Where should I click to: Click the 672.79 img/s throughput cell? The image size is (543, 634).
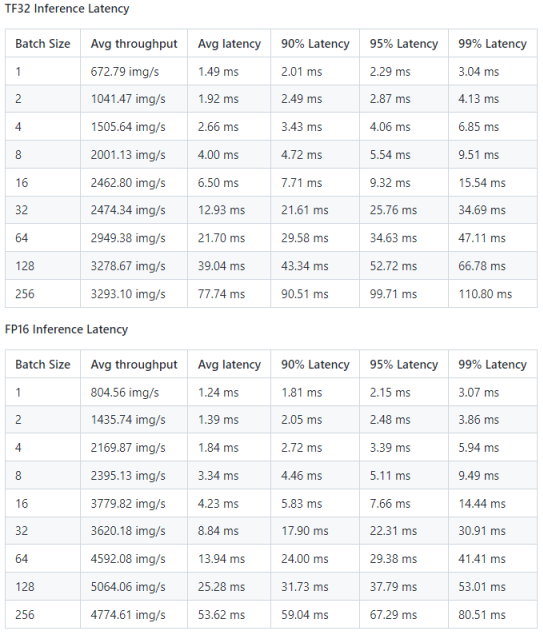tap(134, 71)
